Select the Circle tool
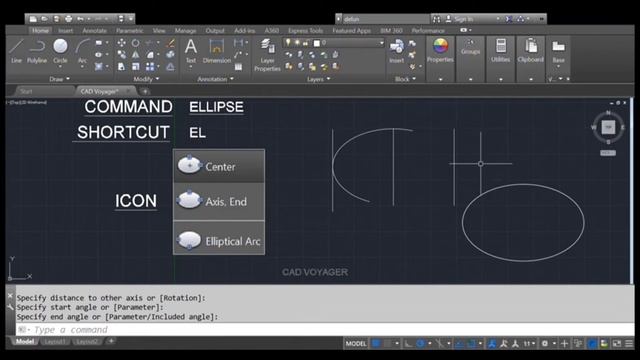This screenshot has width=640, height=360. (60, 51)
